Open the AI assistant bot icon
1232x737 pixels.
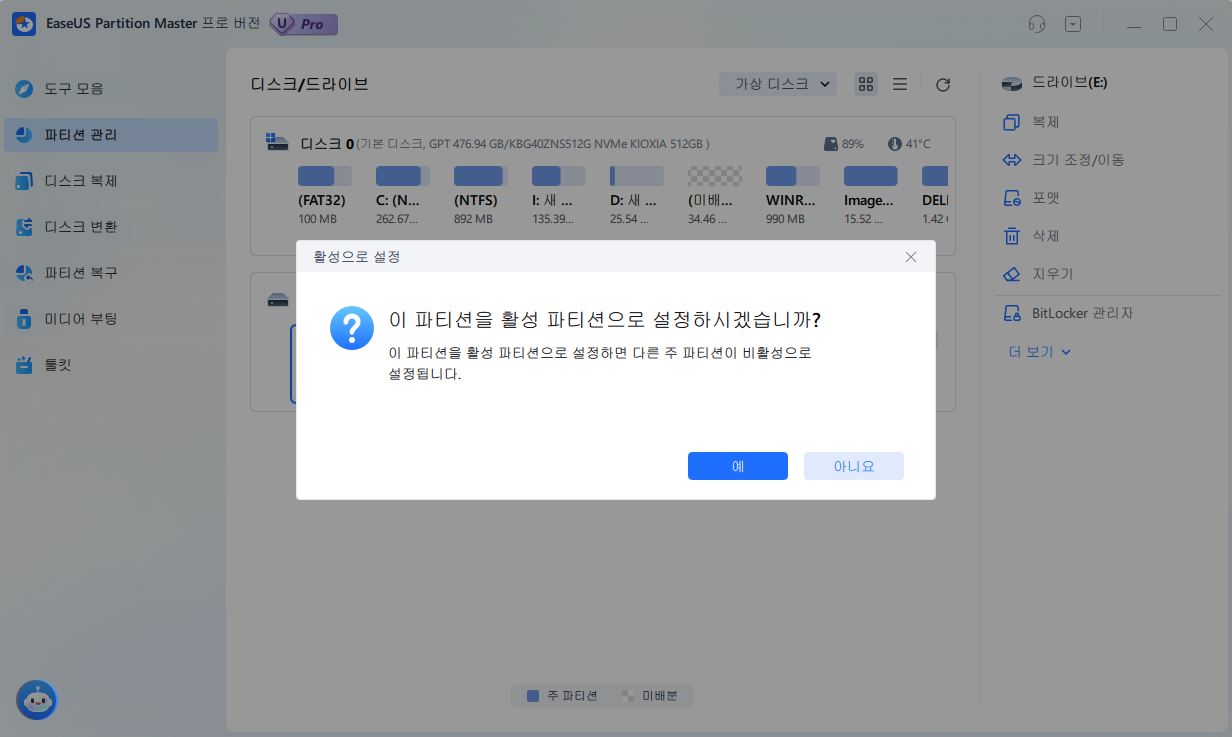[36, 700]
